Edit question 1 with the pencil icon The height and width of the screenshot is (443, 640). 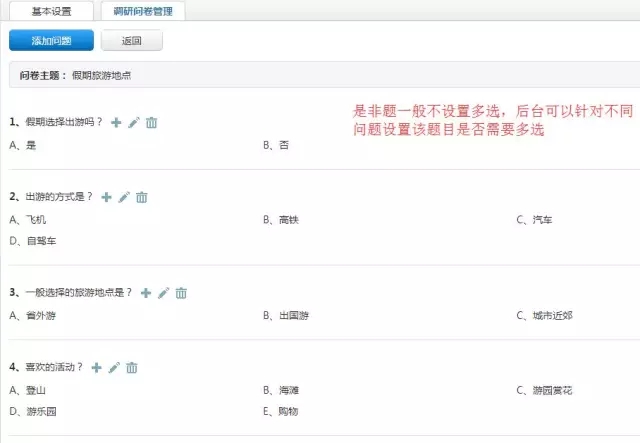click(x=134, y=122)
